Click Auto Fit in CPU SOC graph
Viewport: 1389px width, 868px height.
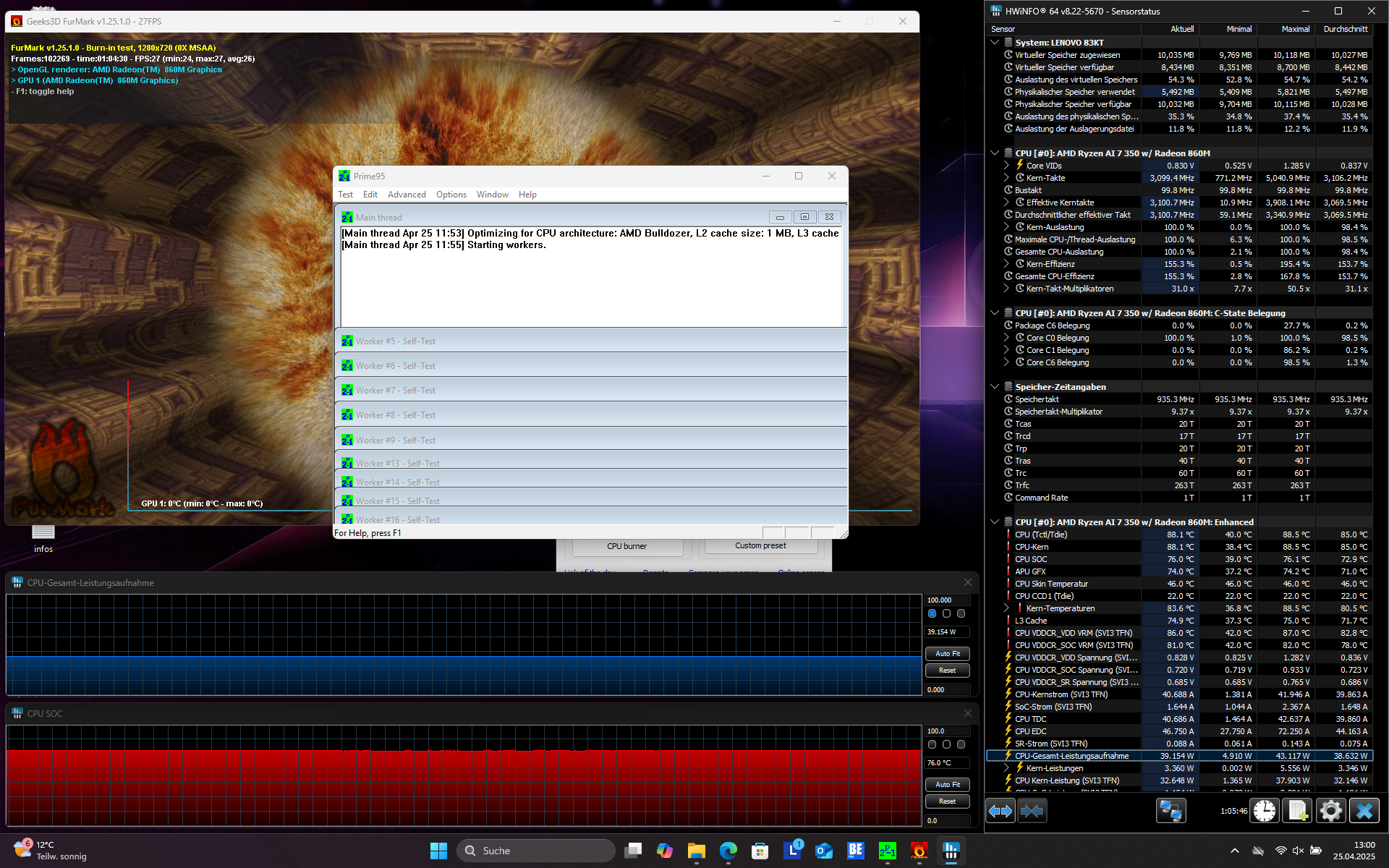(948, 784)
